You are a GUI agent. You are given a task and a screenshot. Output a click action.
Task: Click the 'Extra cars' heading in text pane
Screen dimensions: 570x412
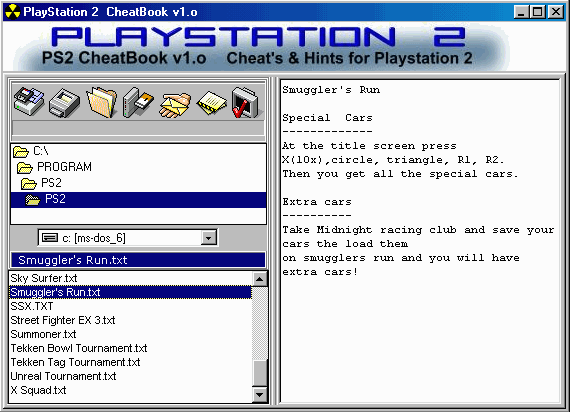pyautogui.click(x=317, y=202)
